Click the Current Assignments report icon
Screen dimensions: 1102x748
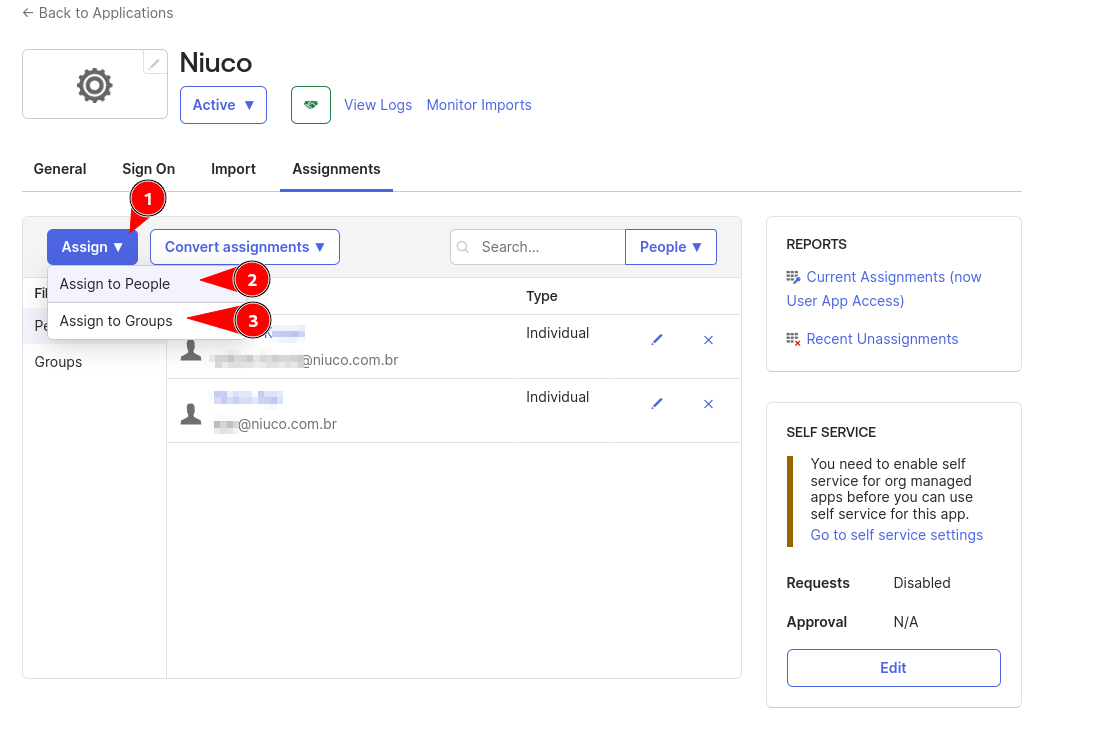tap(793, 277)
